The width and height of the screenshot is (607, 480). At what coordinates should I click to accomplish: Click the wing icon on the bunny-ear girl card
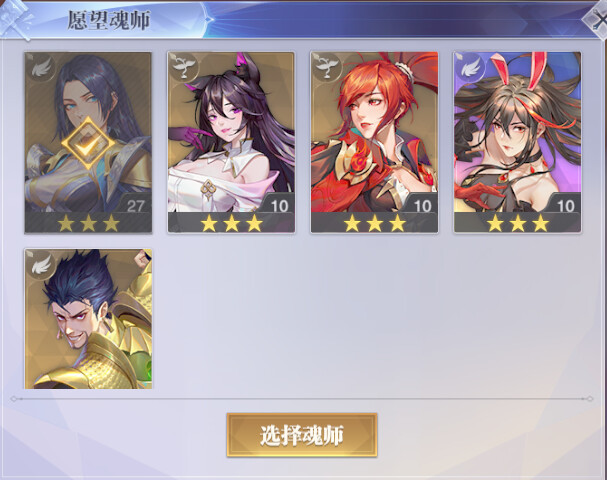click(470, 67)
